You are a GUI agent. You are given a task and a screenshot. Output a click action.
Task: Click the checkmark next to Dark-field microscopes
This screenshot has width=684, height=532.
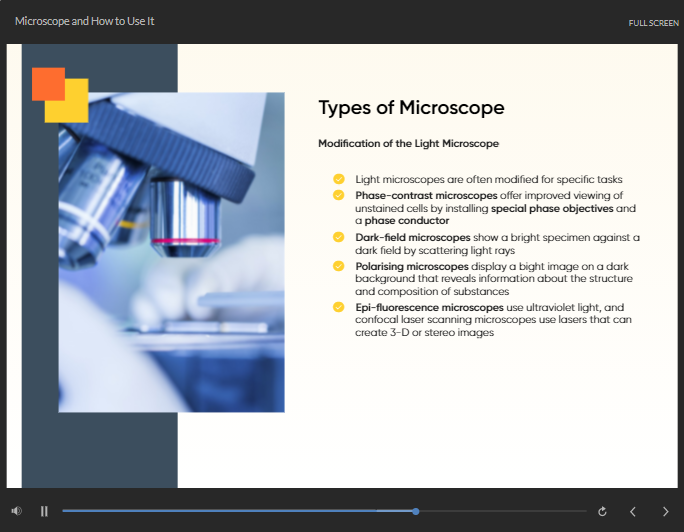(x=339, y=237)
